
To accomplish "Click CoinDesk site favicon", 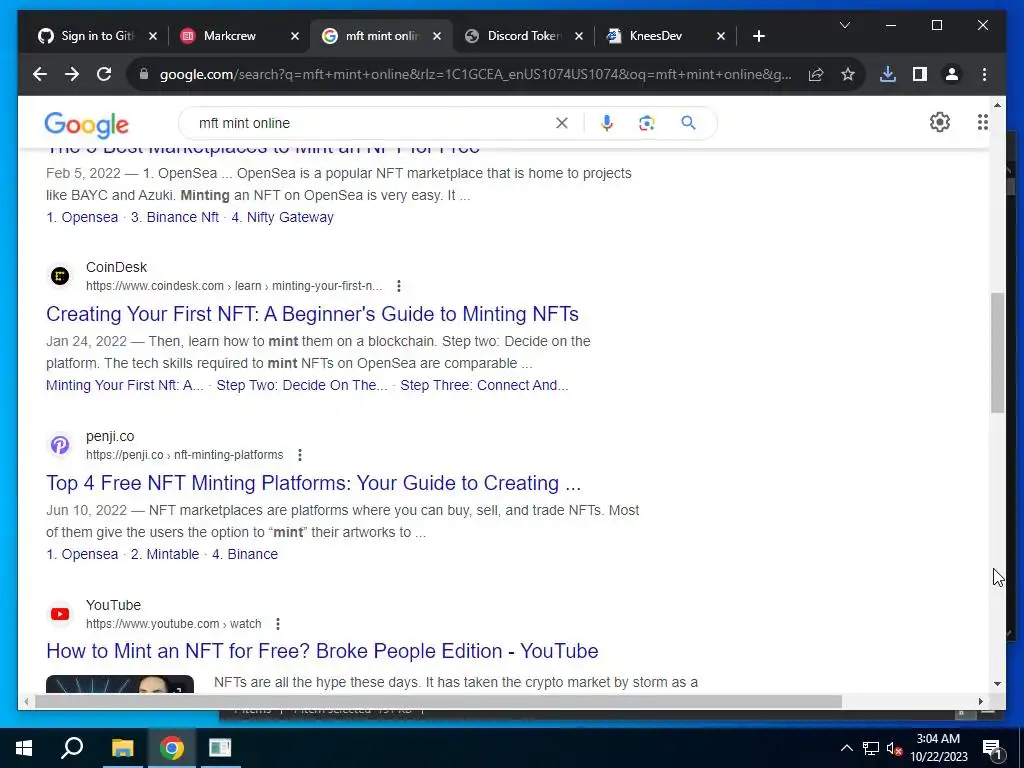I will click(60, 276).
